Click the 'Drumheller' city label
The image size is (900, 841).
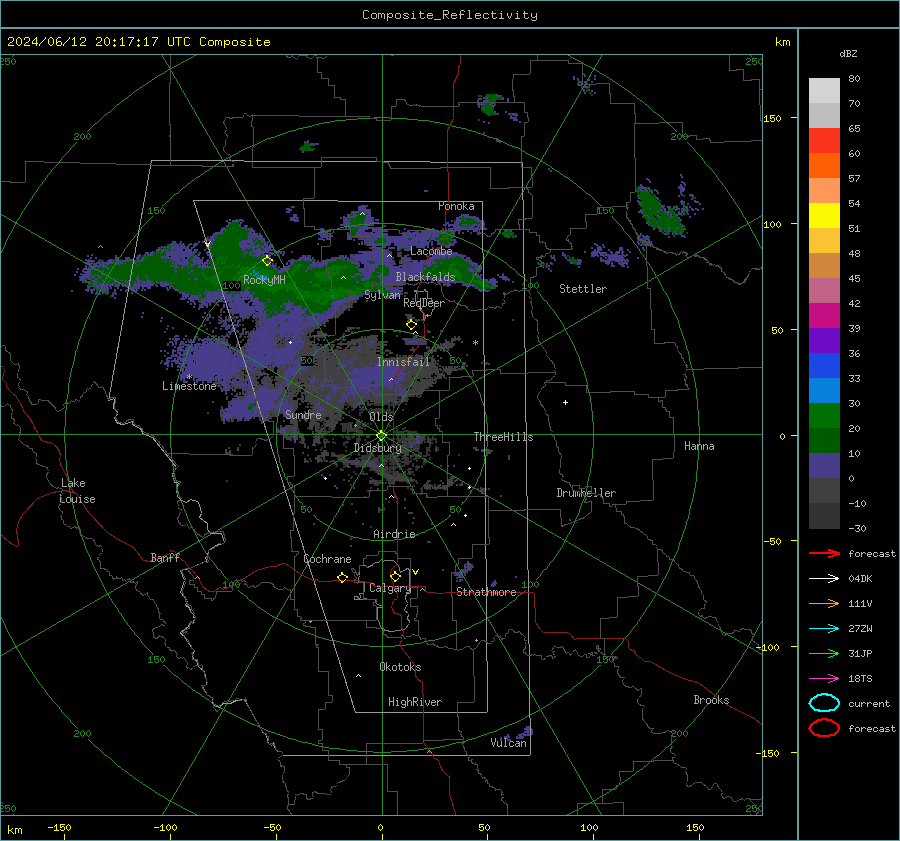tap(586, 493)
